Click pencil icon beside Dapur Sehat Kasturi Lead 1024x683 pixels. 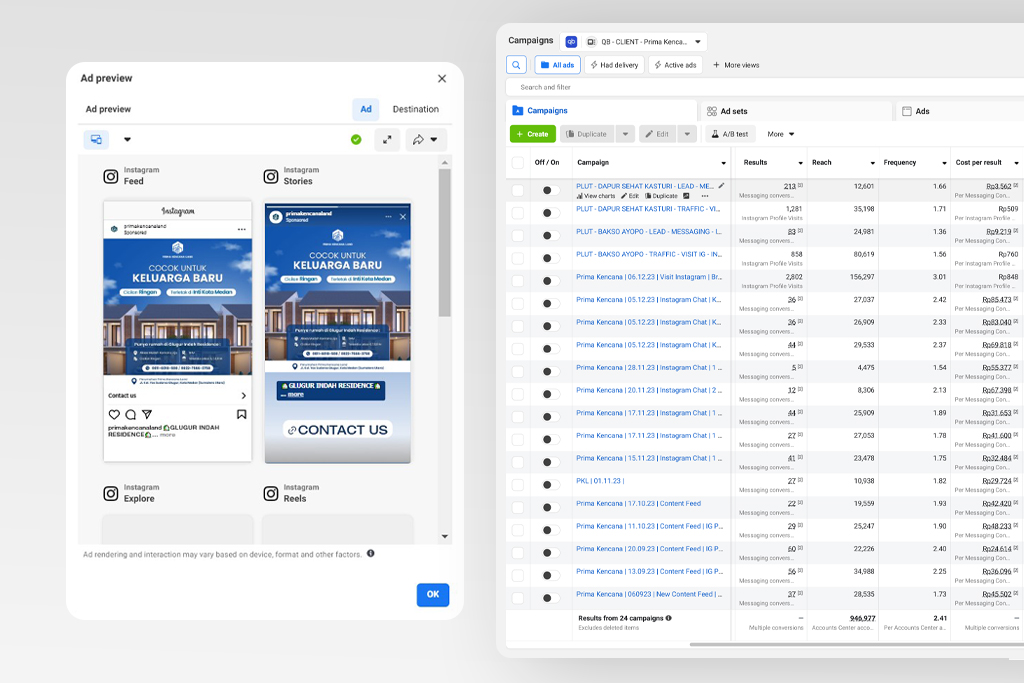point(721,186)
